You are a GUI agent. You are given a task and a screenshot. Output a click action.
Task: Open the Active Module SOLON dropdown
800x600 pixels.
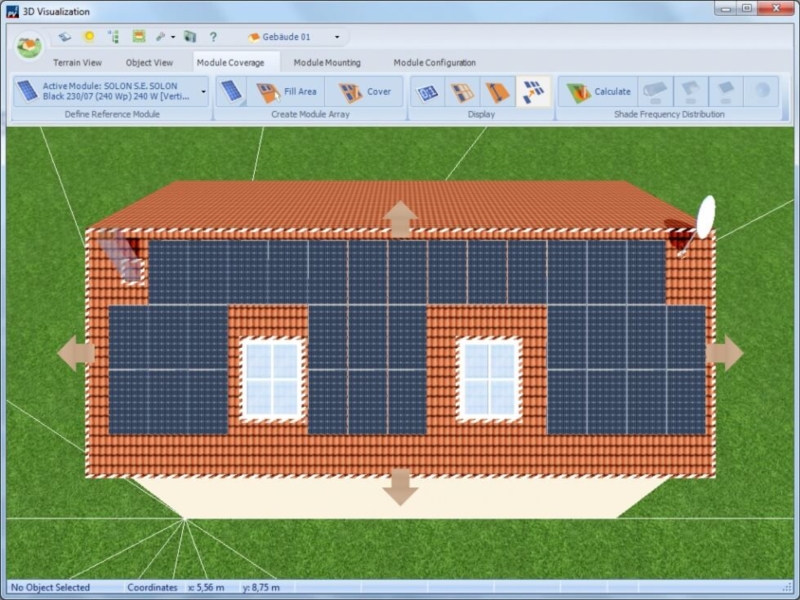204,92
